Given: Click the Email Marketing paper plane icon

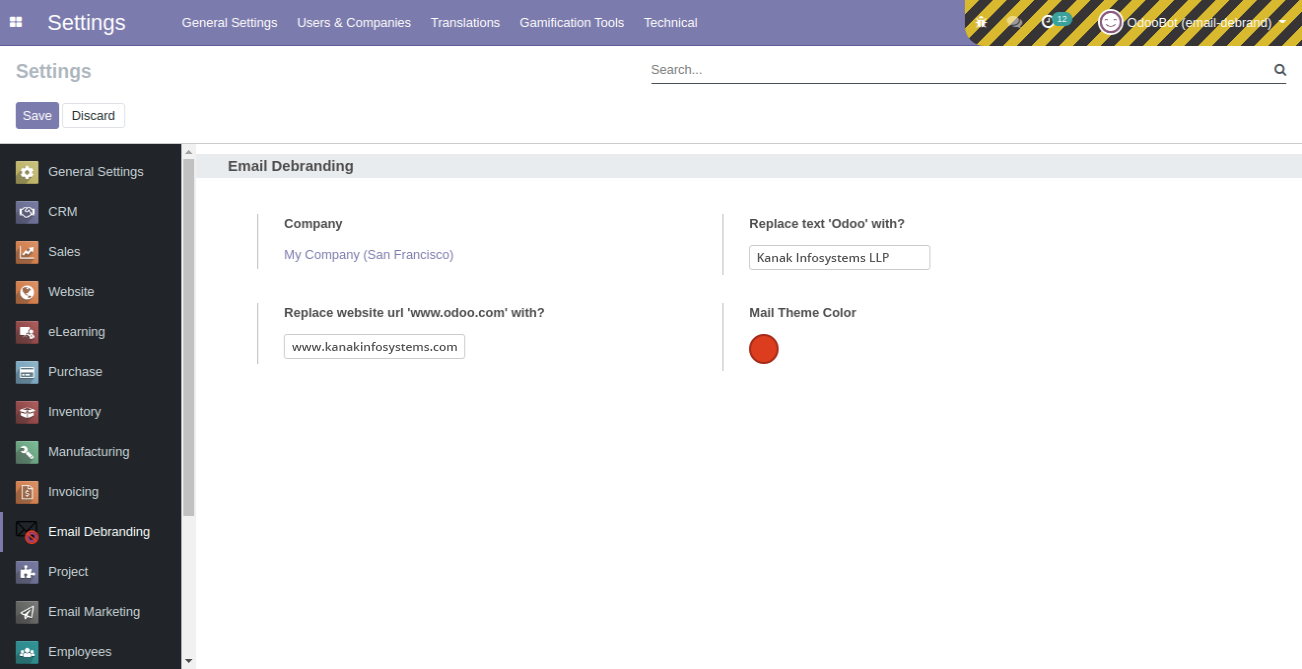Looking at the screenshot, I should tap(27, 612).
